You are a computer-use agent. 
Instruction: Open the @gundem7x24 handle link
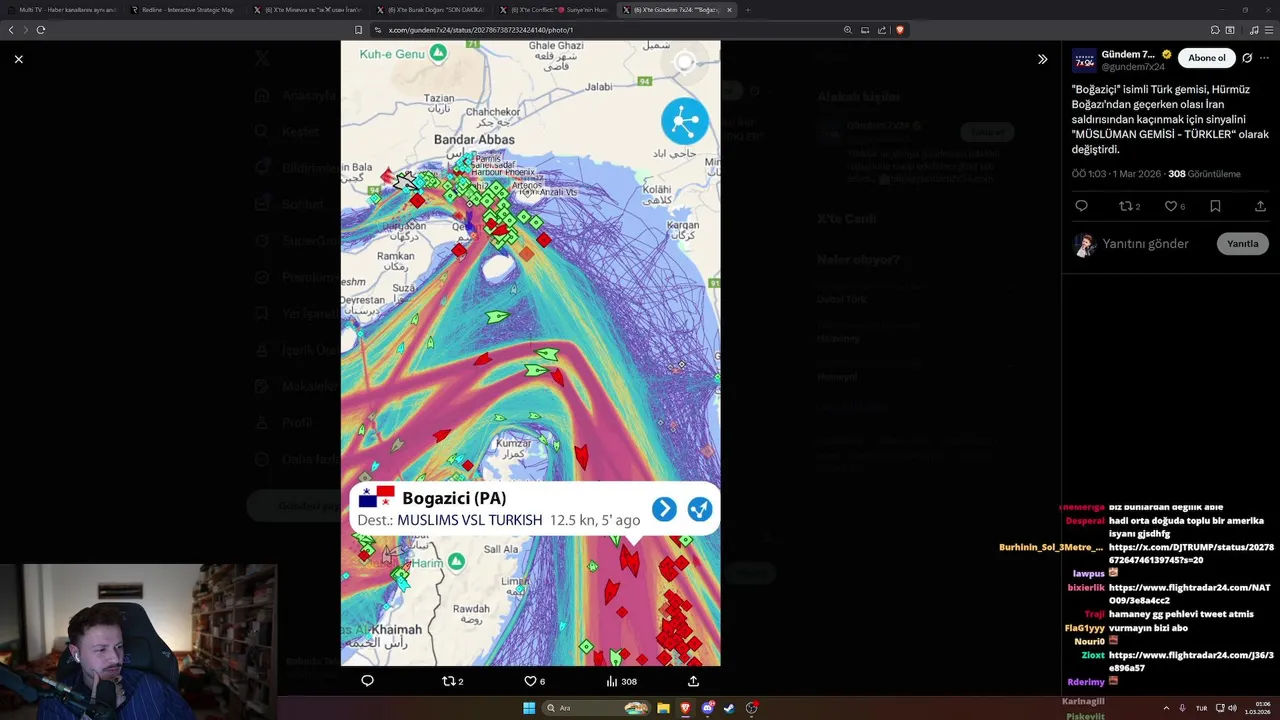(x=1133, y=67)
